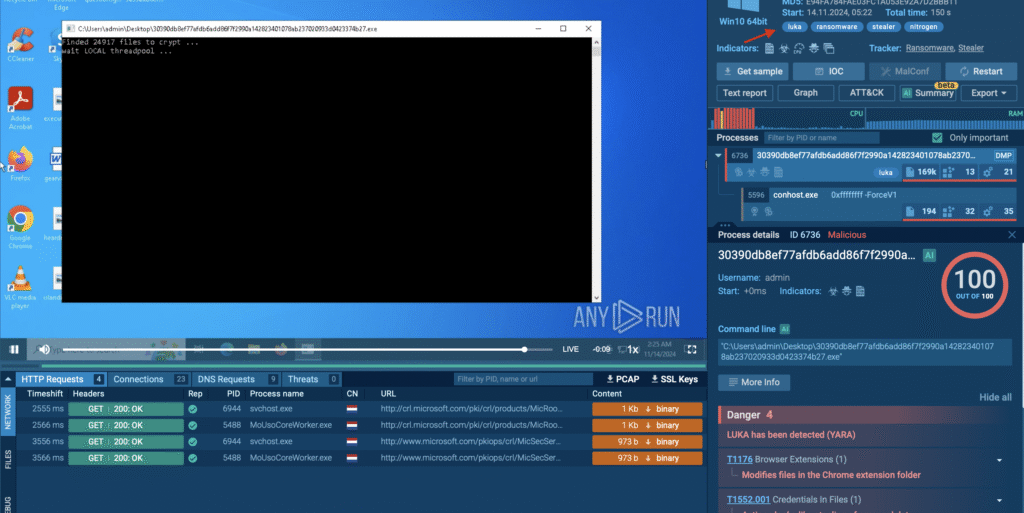This screenshot has width=1024, height=513.
Task: Click the spy/stealer indicator icon in the header
Action: (x=814, y=48)
